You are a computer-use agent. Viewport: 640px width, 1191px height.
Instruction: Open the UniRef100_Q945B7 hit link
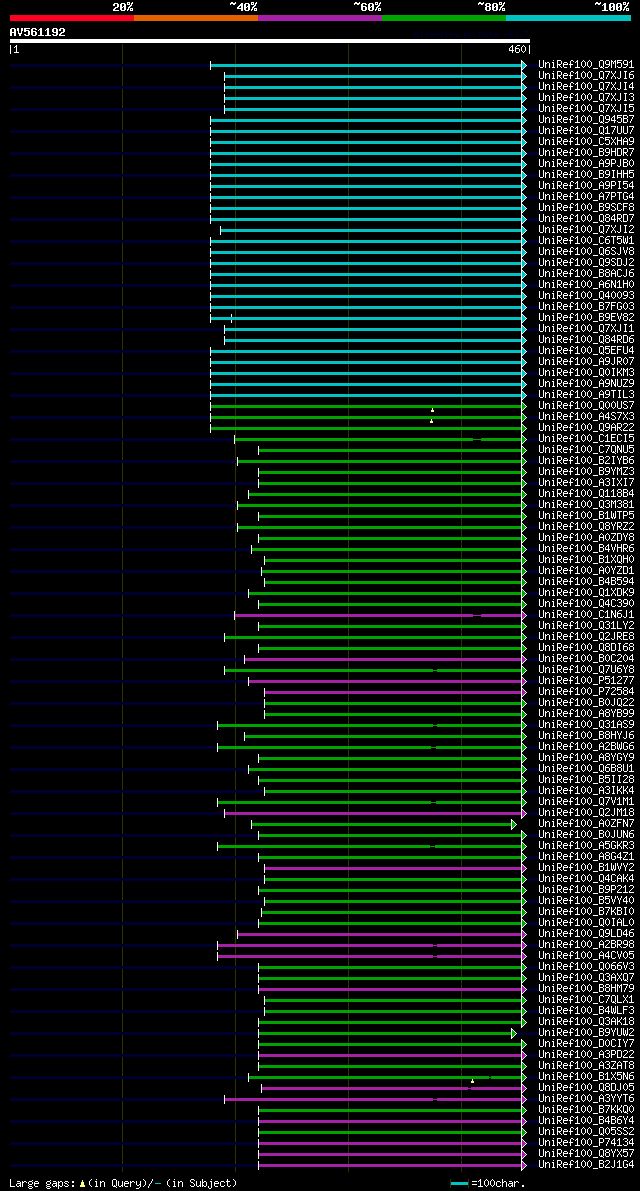[x=586, y=120]
